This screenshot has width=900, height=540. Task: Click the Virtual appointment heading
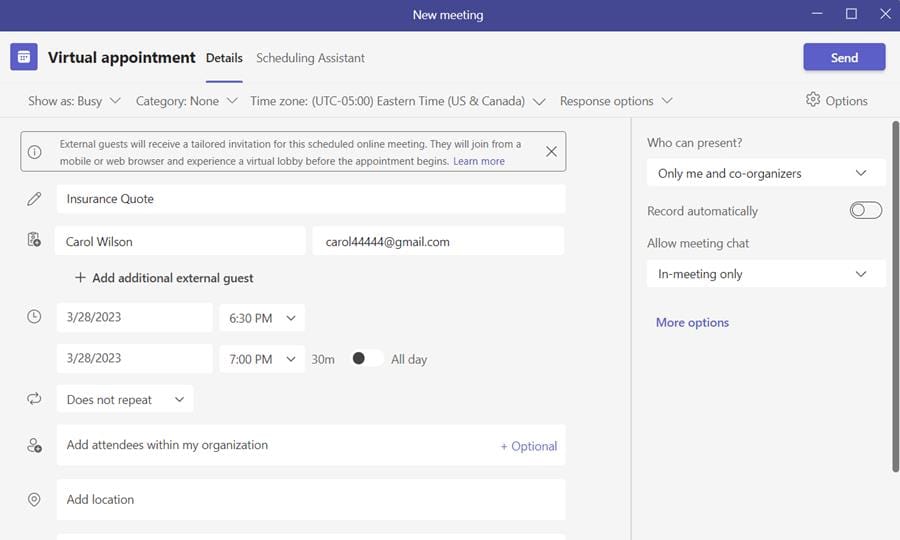[122, 57]
